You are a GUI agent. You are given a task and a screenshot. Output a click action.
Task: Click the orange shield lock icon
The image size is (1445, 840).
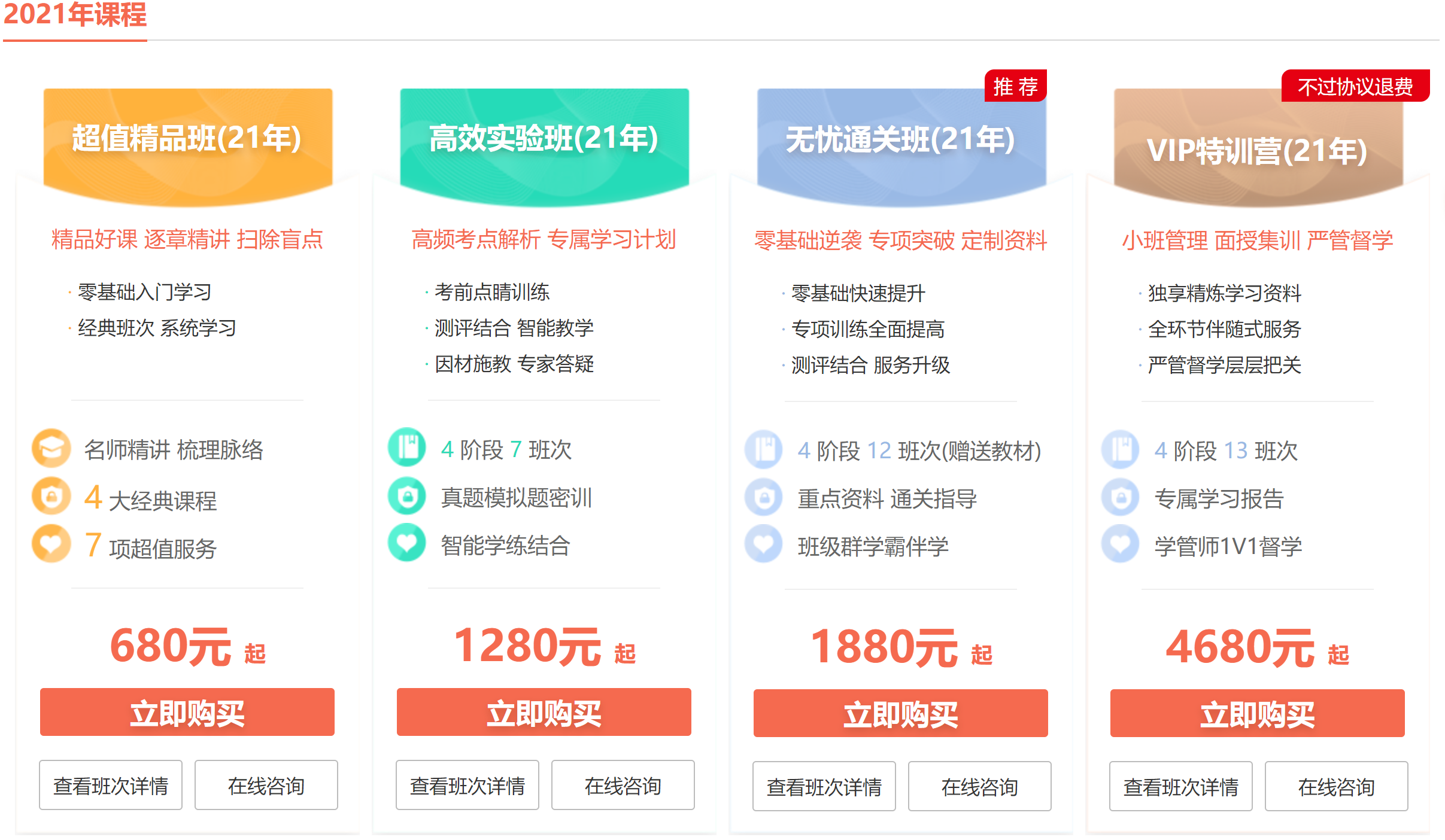(x=51, y=496)
